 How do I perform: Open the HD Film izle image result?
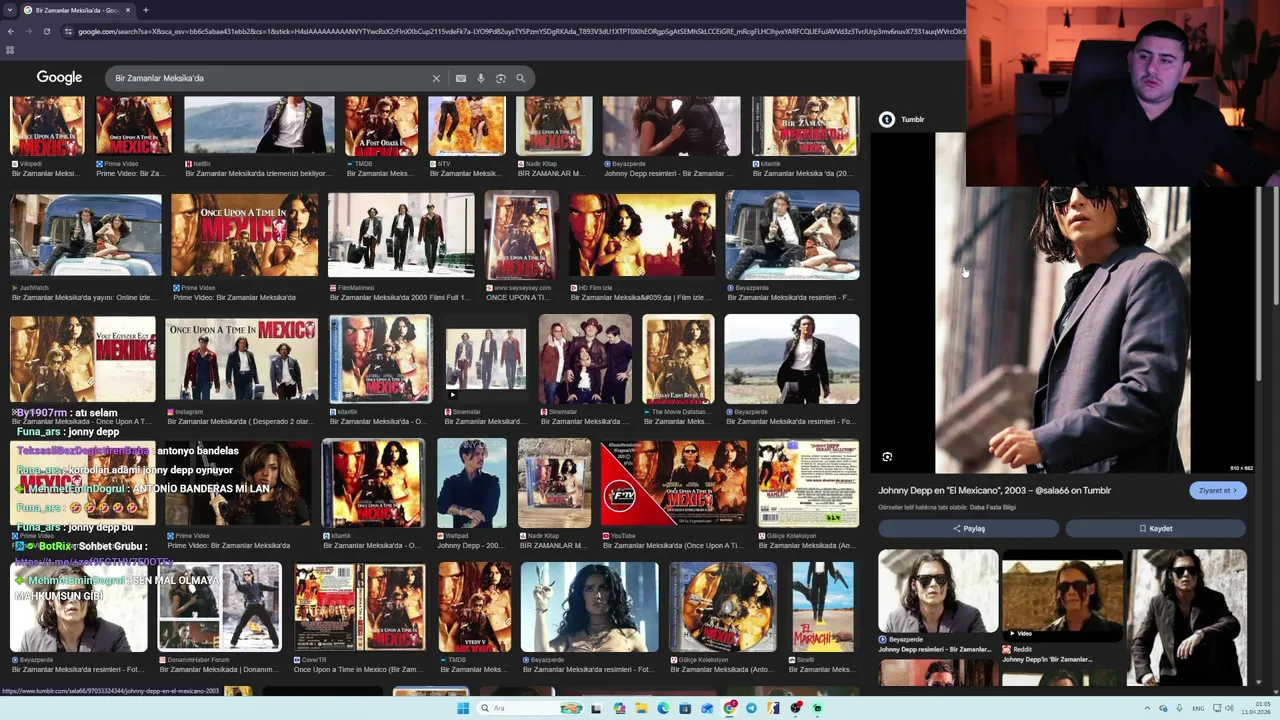(642, 234)
